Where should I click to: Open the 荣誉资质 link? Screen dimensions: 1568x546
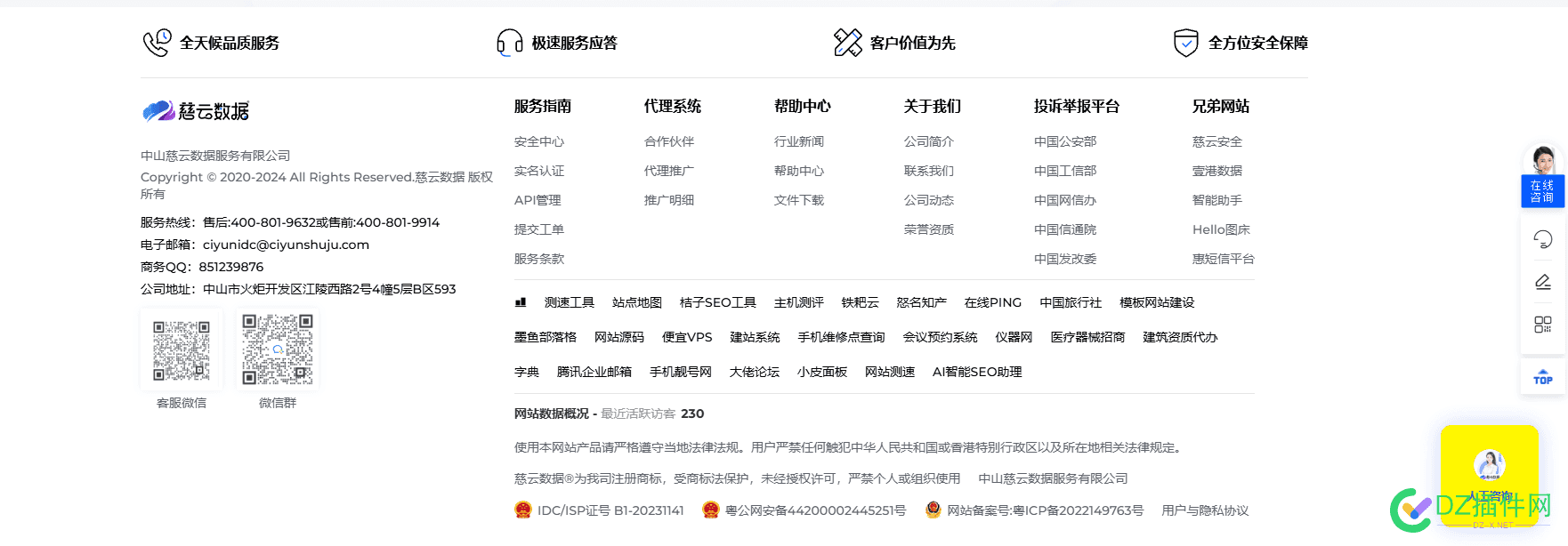[x=929, y=229]
